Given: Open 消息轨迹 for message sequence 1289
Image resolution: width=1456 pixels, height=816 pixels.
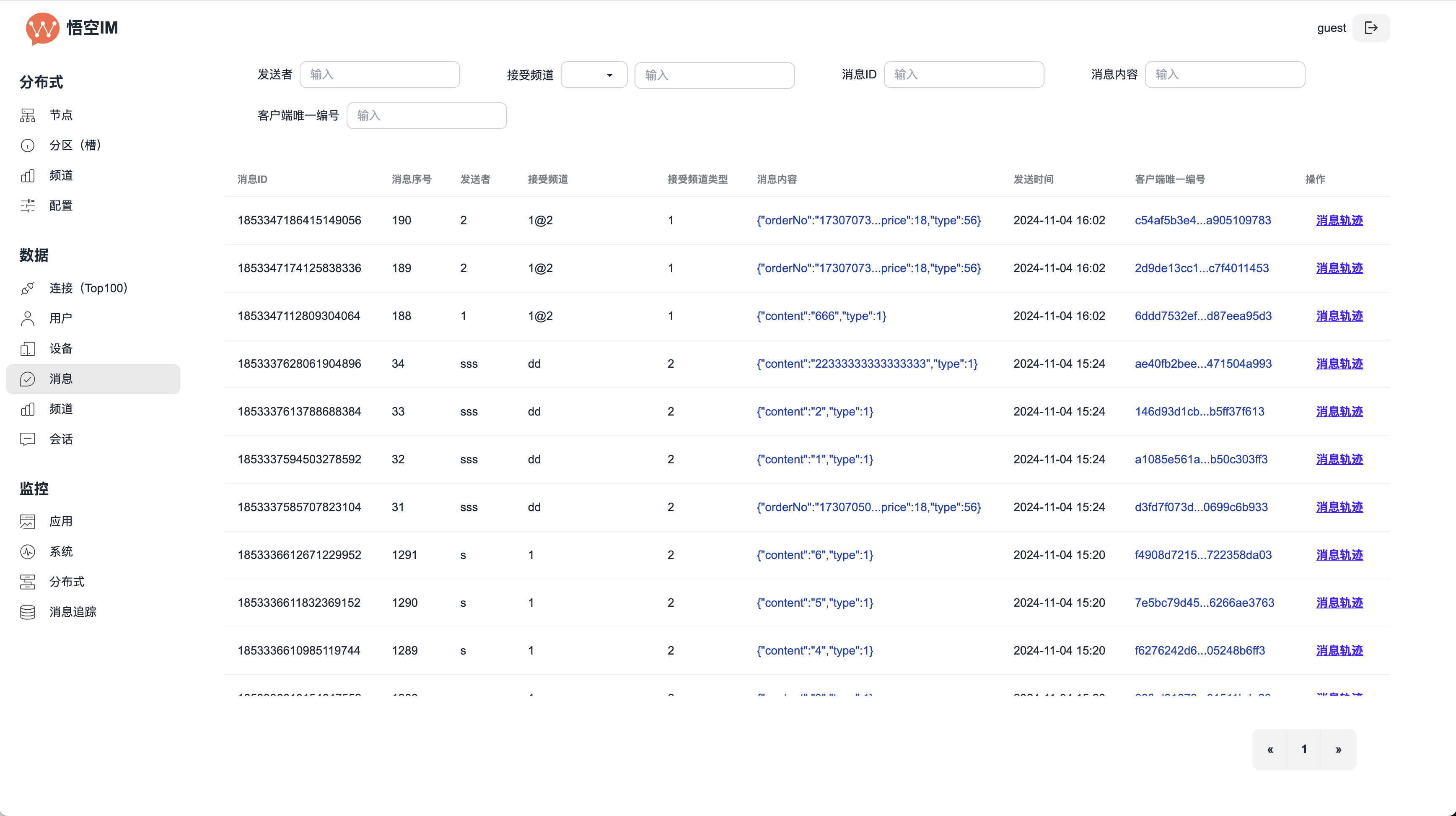Looking at the screenshot, I should (x=1339, y=650).
